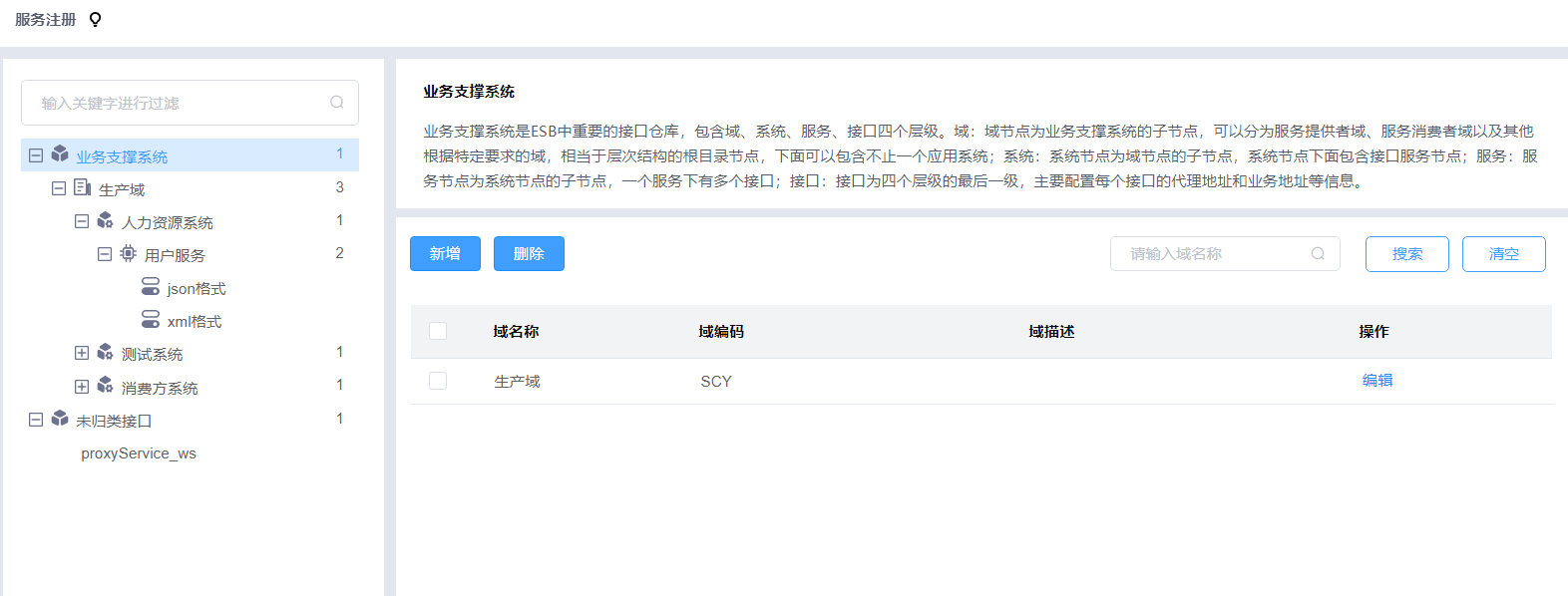Click the interface icon beside json格式
1568x596 pixels.
pyautogui.click(x=151, y=287)
